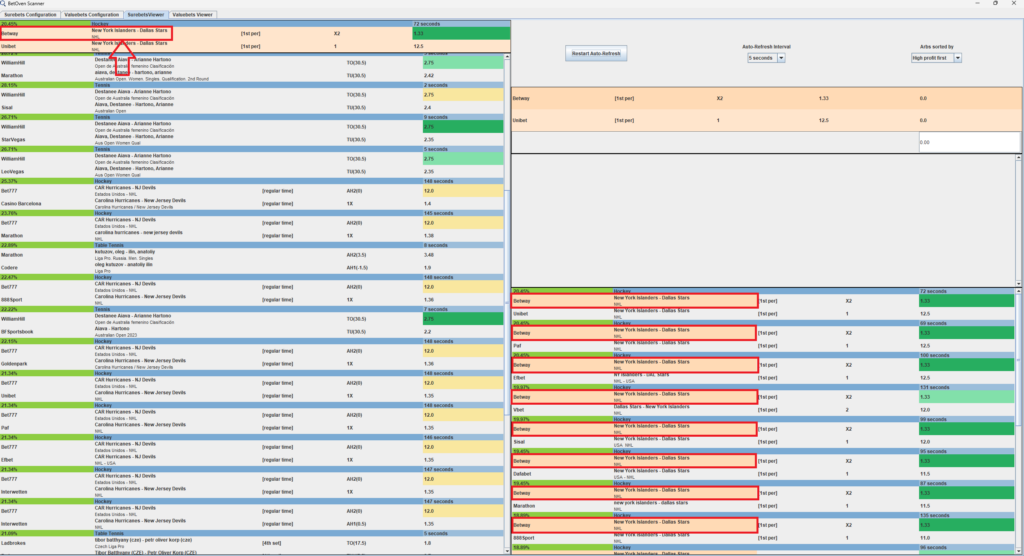
Task: Select the Sisal row with odds 12.0
Action: tap(763, 442)
